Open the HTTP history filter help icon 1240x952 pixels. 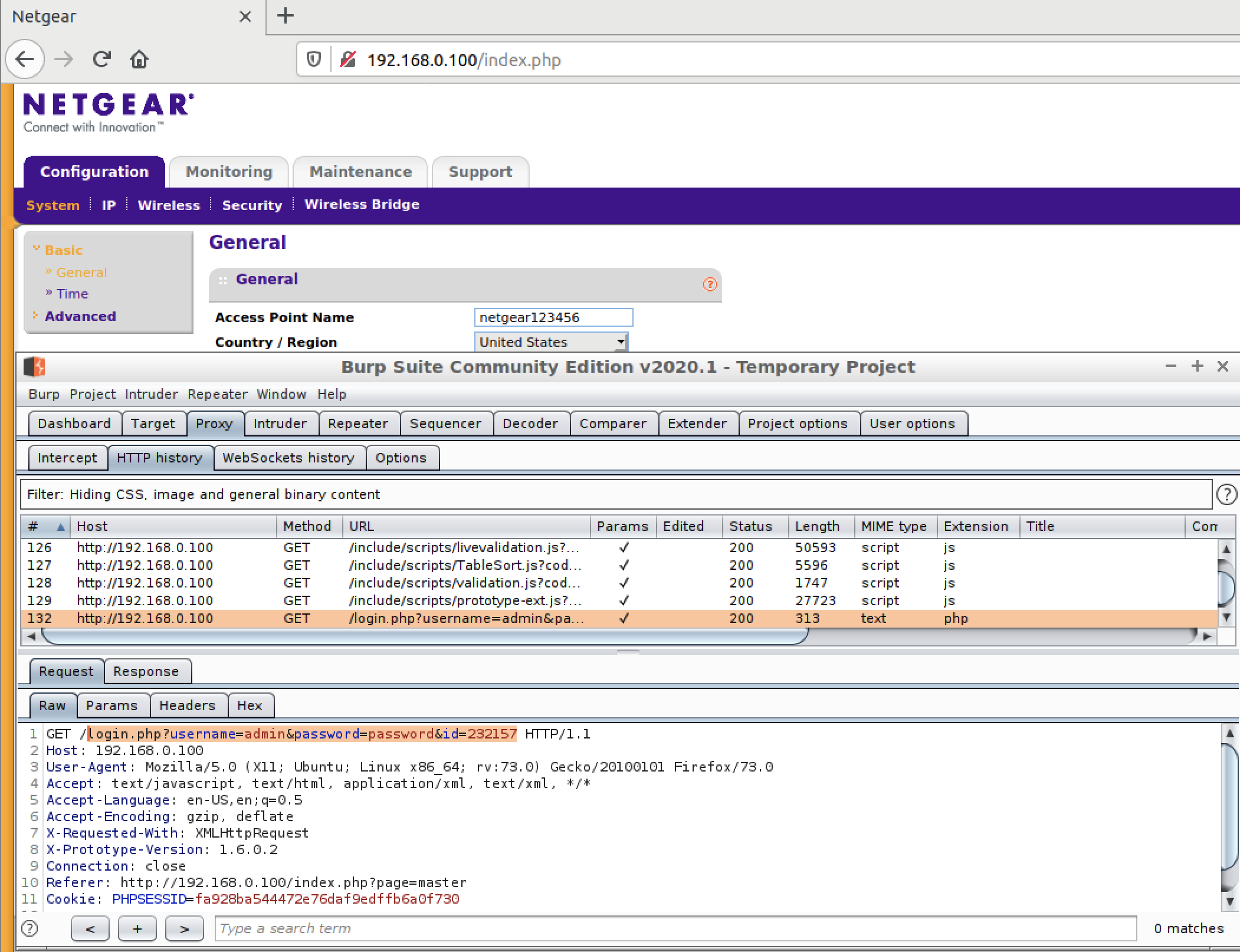1226,494
